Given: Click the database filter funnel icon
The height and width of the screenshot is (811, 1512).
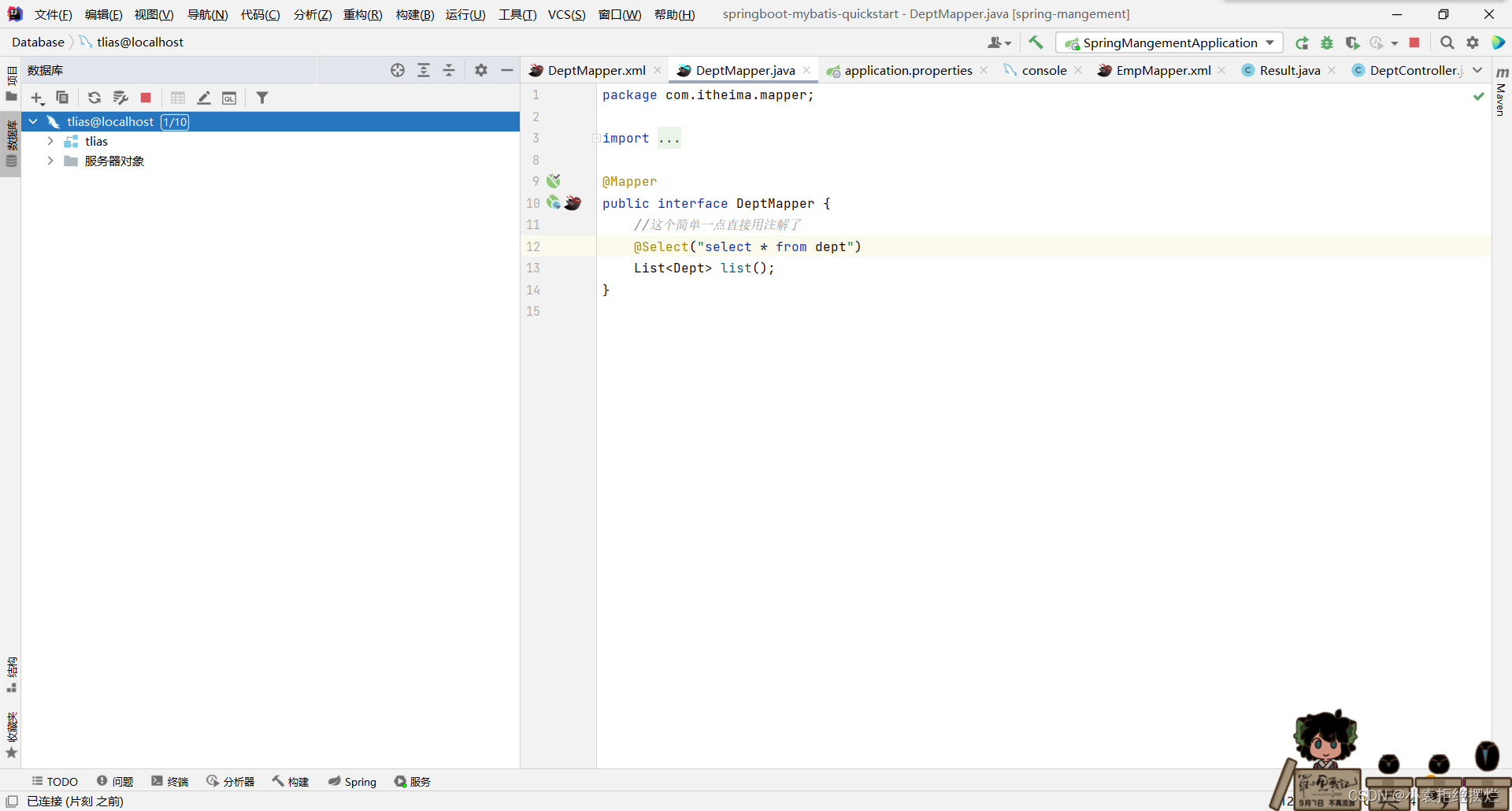Looking at the screenshot, I should 262,98.
